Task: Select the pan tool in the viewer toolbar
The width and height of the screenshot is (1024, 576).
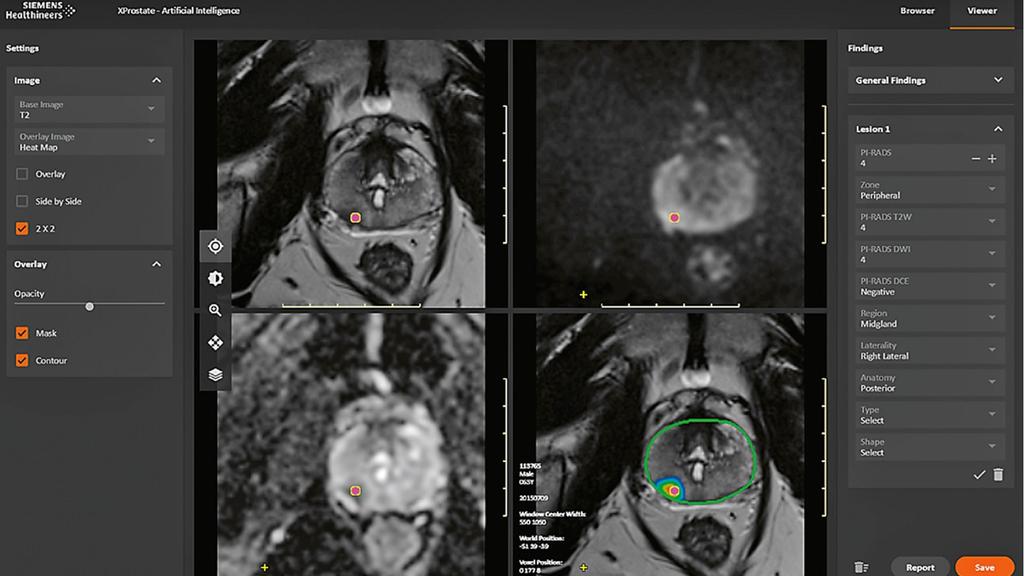Action: (214, 343)
